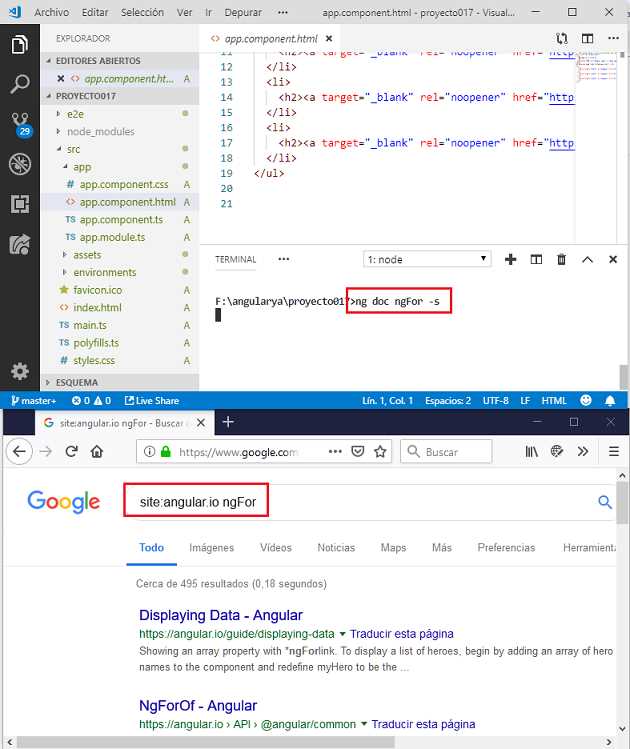Open the Explorer view in activity bar
Screen dimensions: 630x749
point(20,45)
